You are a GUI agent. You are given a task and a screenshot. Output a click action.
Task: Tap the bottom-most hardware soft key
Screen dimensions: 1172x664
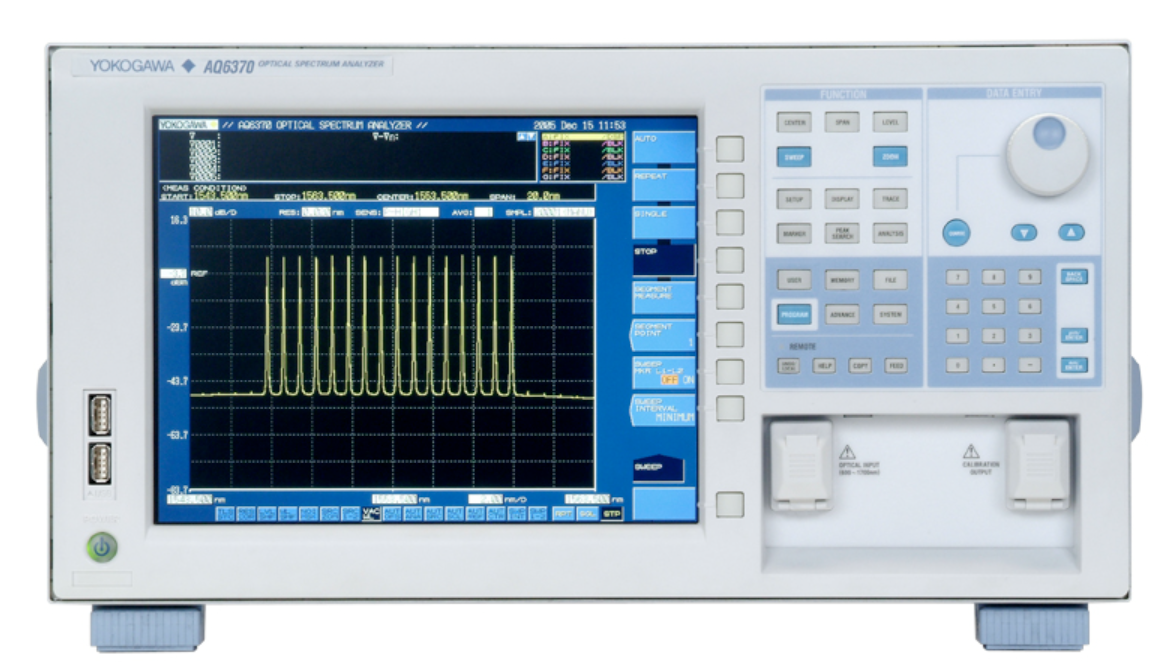[x=730, y=505]
